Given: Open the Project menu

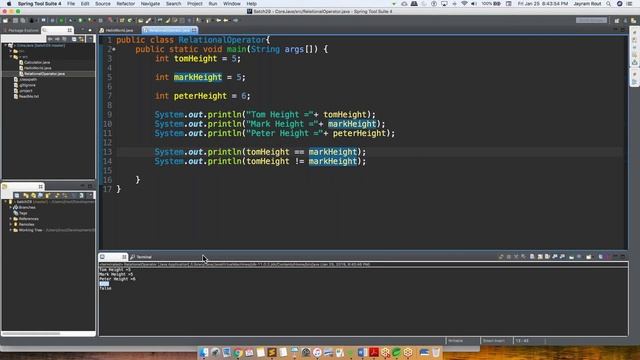Looking at the screenshot, I should pos(195,4).
